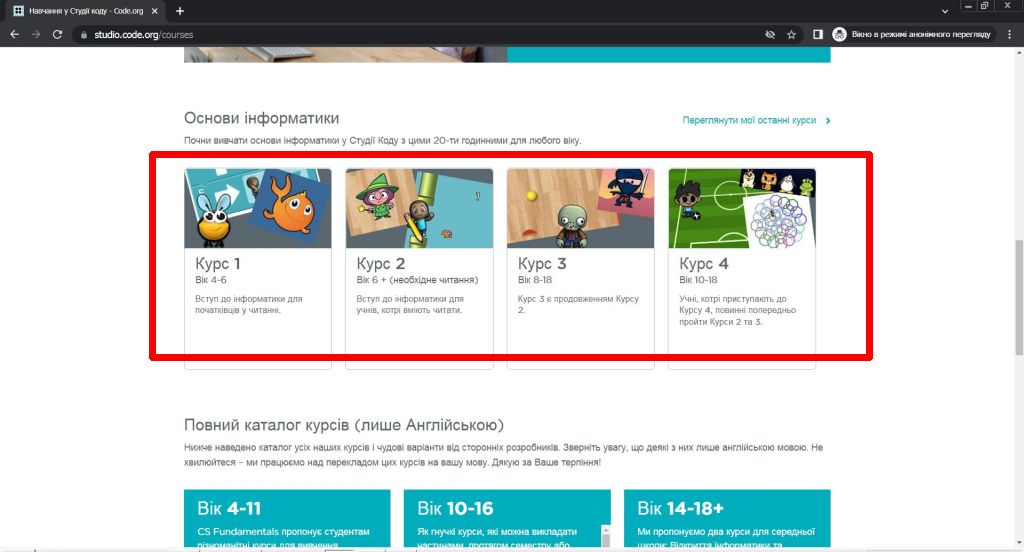
Task: Click 'Повний каталог курсів' heading
Action: pos(344,425)
